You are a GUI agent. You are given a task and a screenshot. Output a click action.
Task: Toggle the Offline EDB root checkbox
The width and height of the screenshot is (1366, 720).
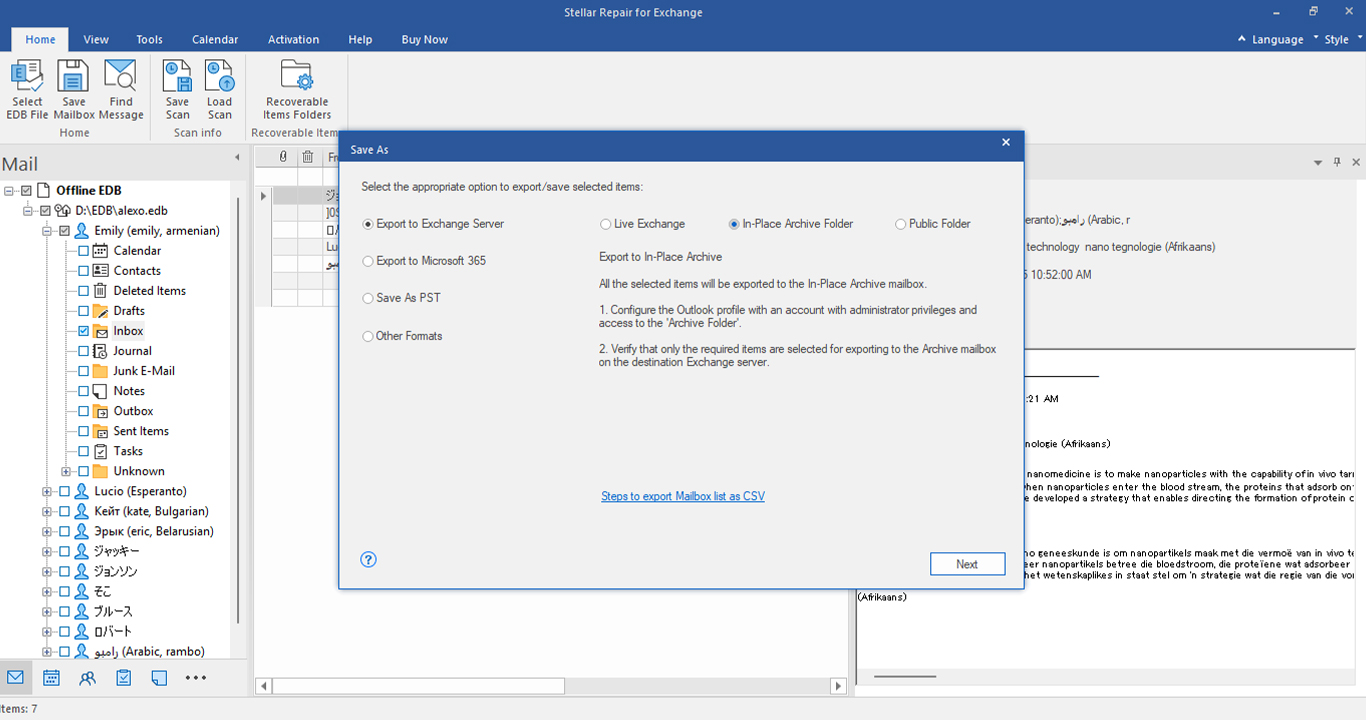[26, 190]
